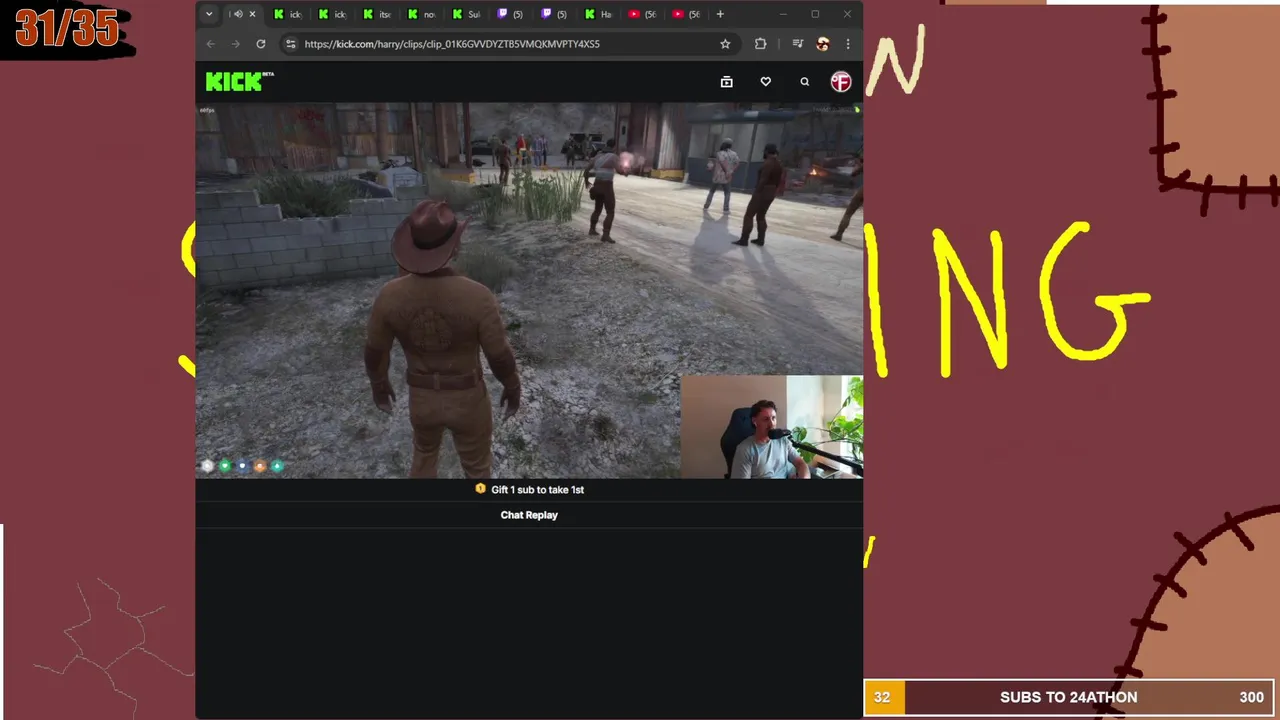The image size is (1280, 720).
Task: Minimize the Chrome window
Action: click(783, 14)
